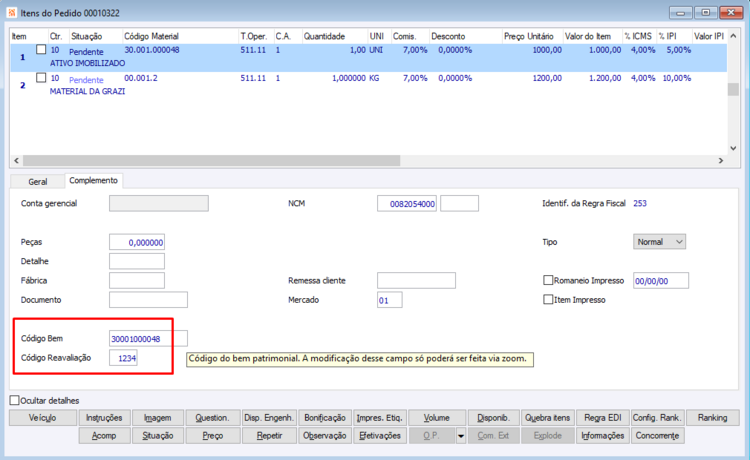Enable the Romaneio Impresso checkbox

548,280
